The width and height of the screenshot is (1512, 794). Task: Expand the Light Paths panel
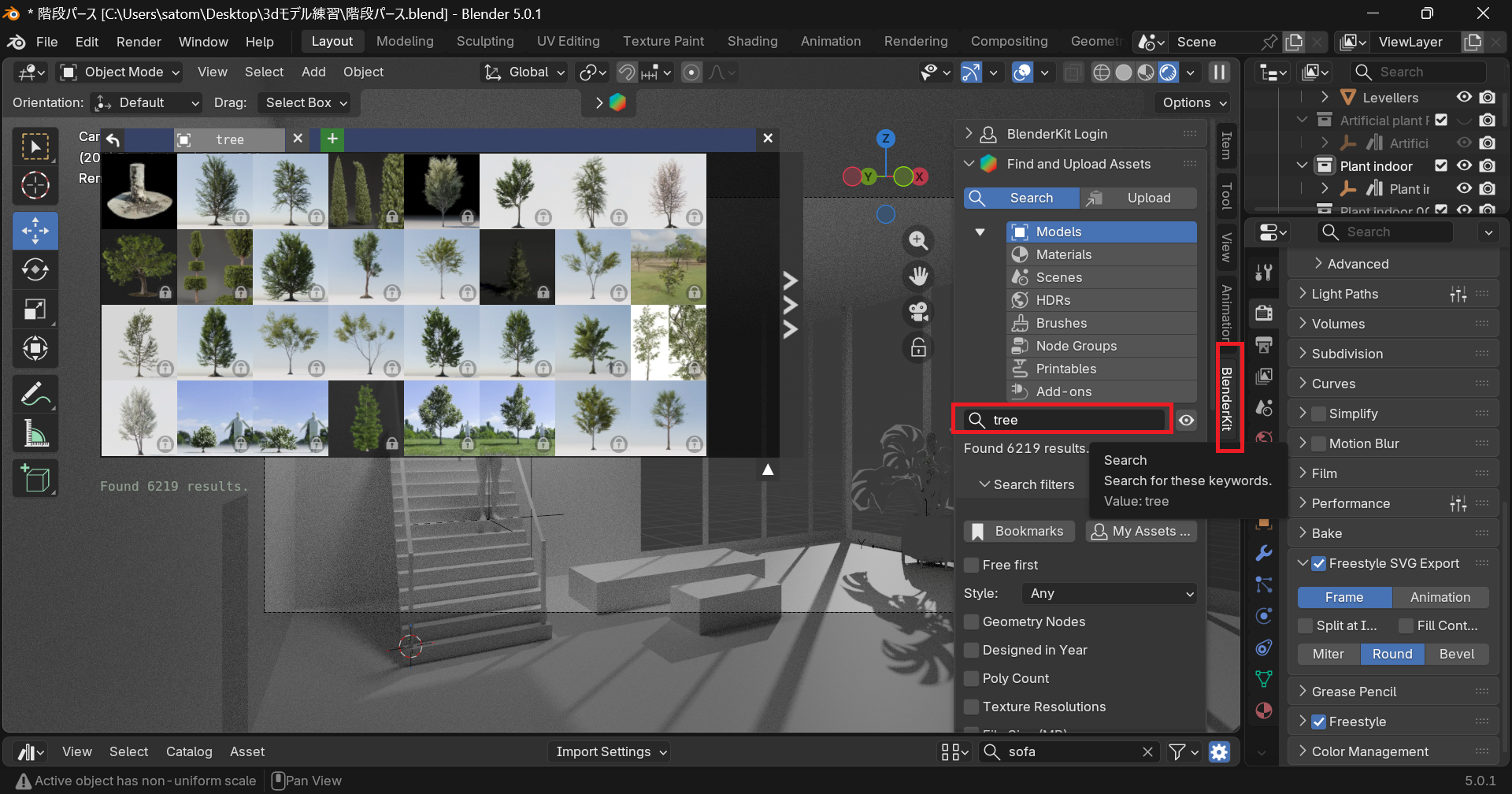click(x=1345, y=294)
